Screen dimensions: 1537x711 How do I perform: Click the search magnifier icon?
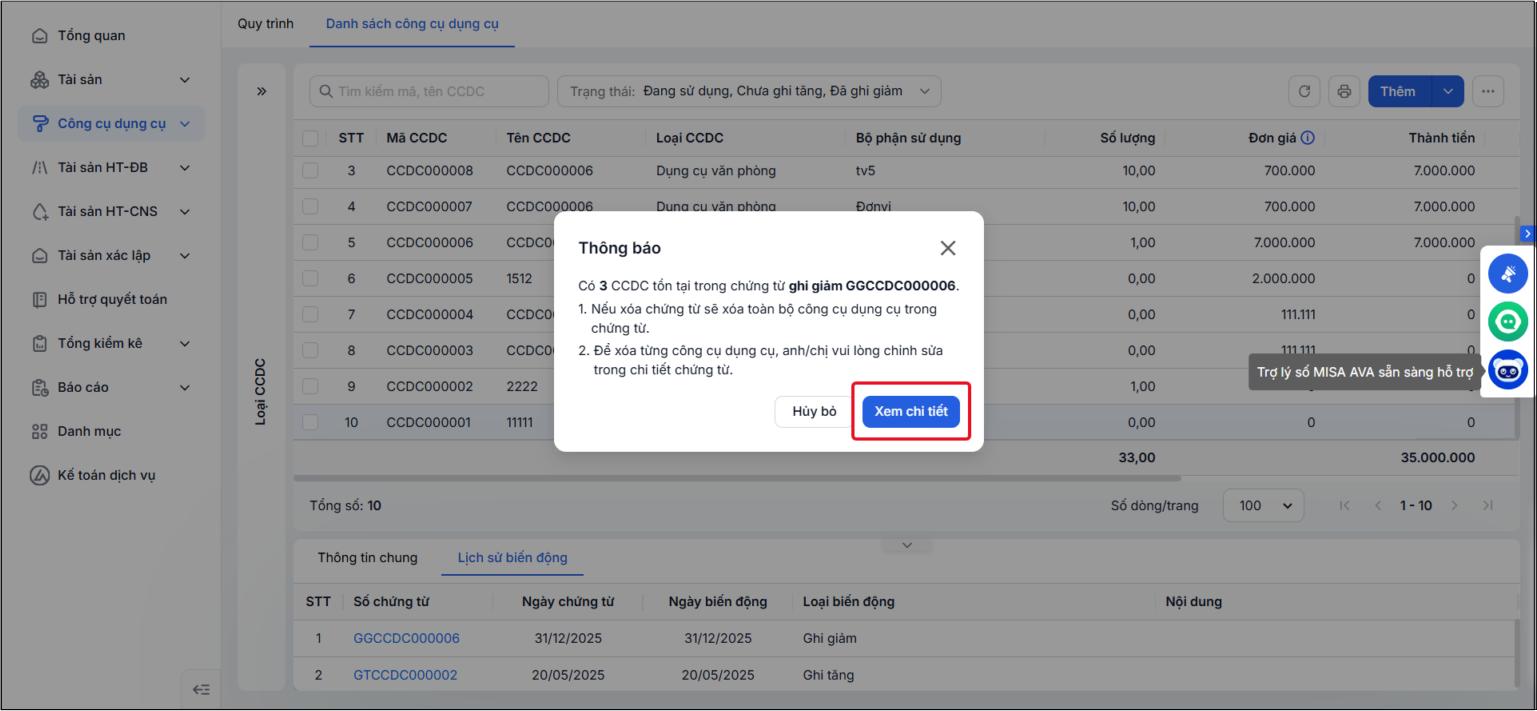pyautogui.click(x=325, y=91)
